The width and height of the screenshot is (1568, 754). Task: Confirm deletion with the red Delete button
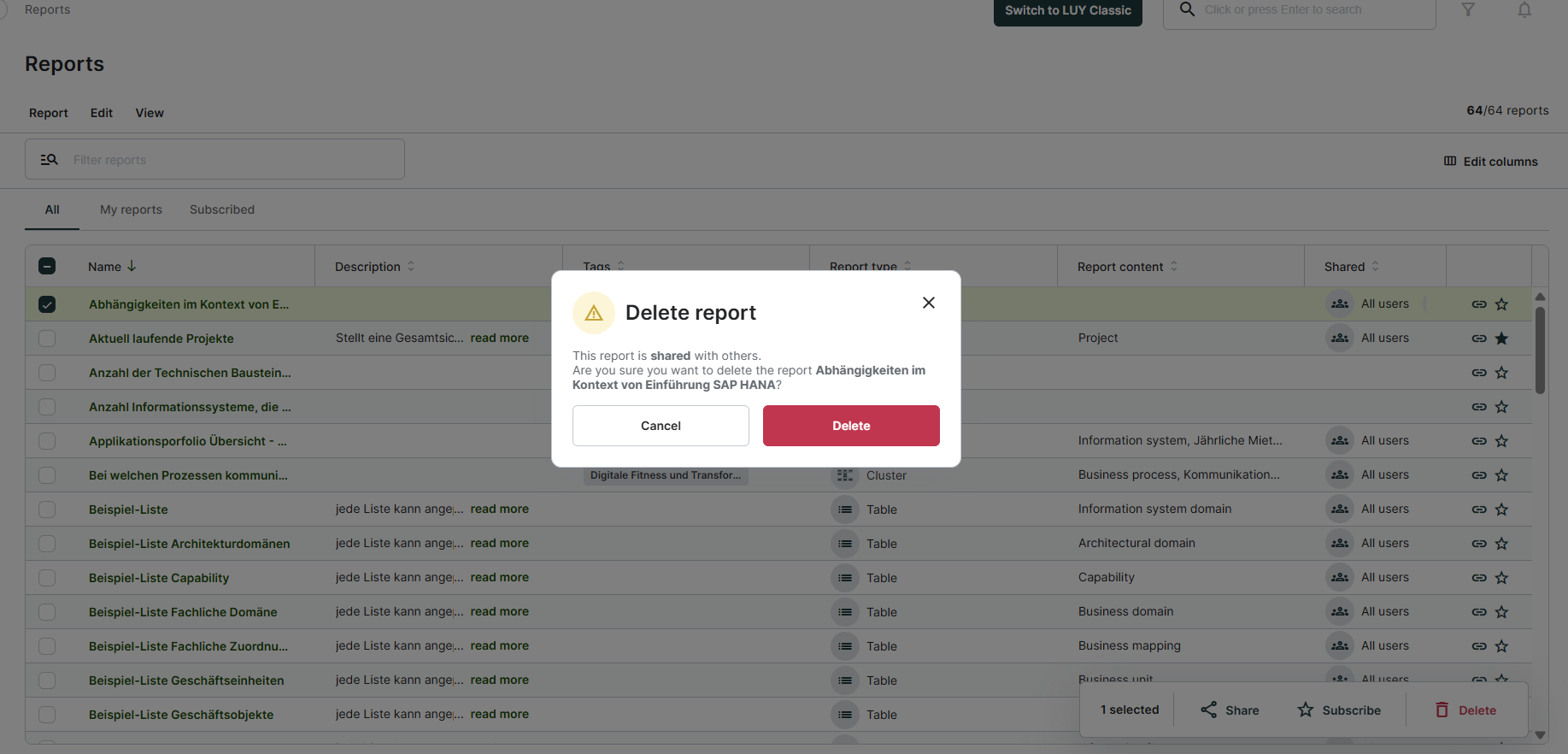point(851,426)
